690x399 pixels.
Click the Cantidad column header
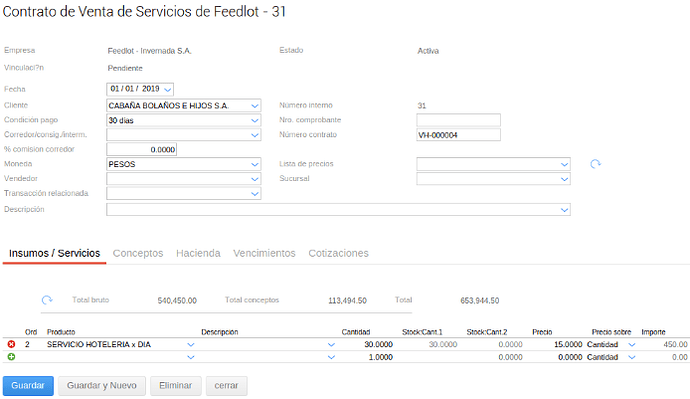pyautogui.click(x=356, y=332)
